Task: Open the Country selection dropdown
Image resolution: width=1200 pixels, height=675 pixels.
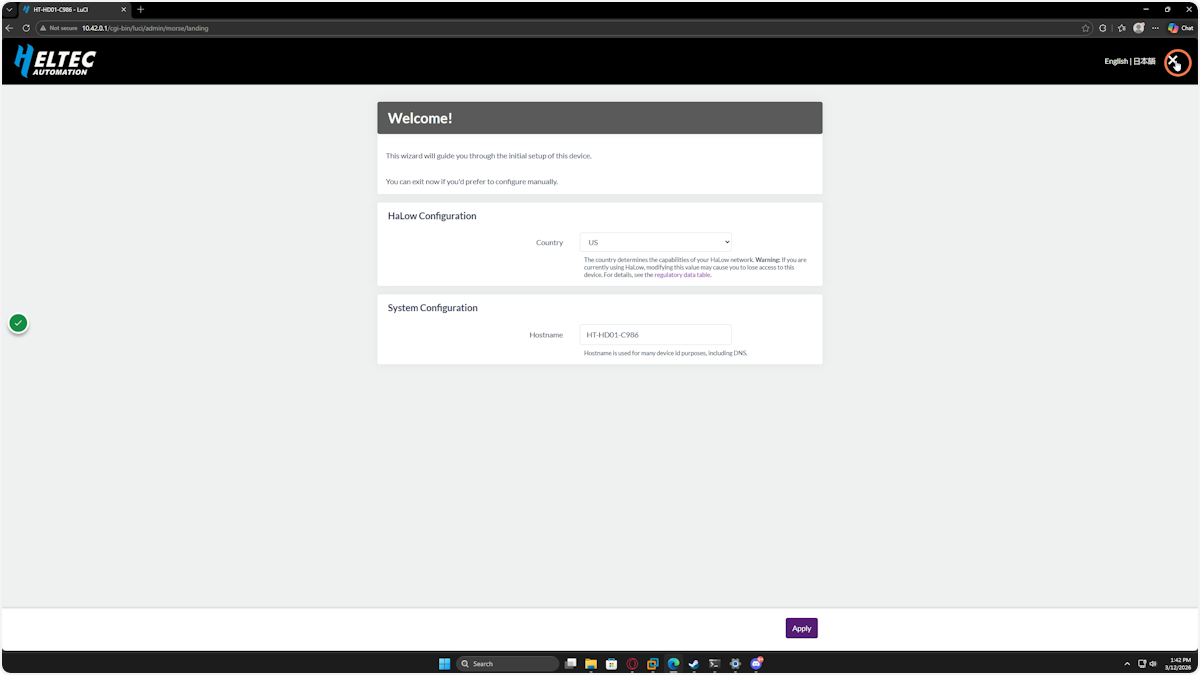Action: tap(655, 242)
